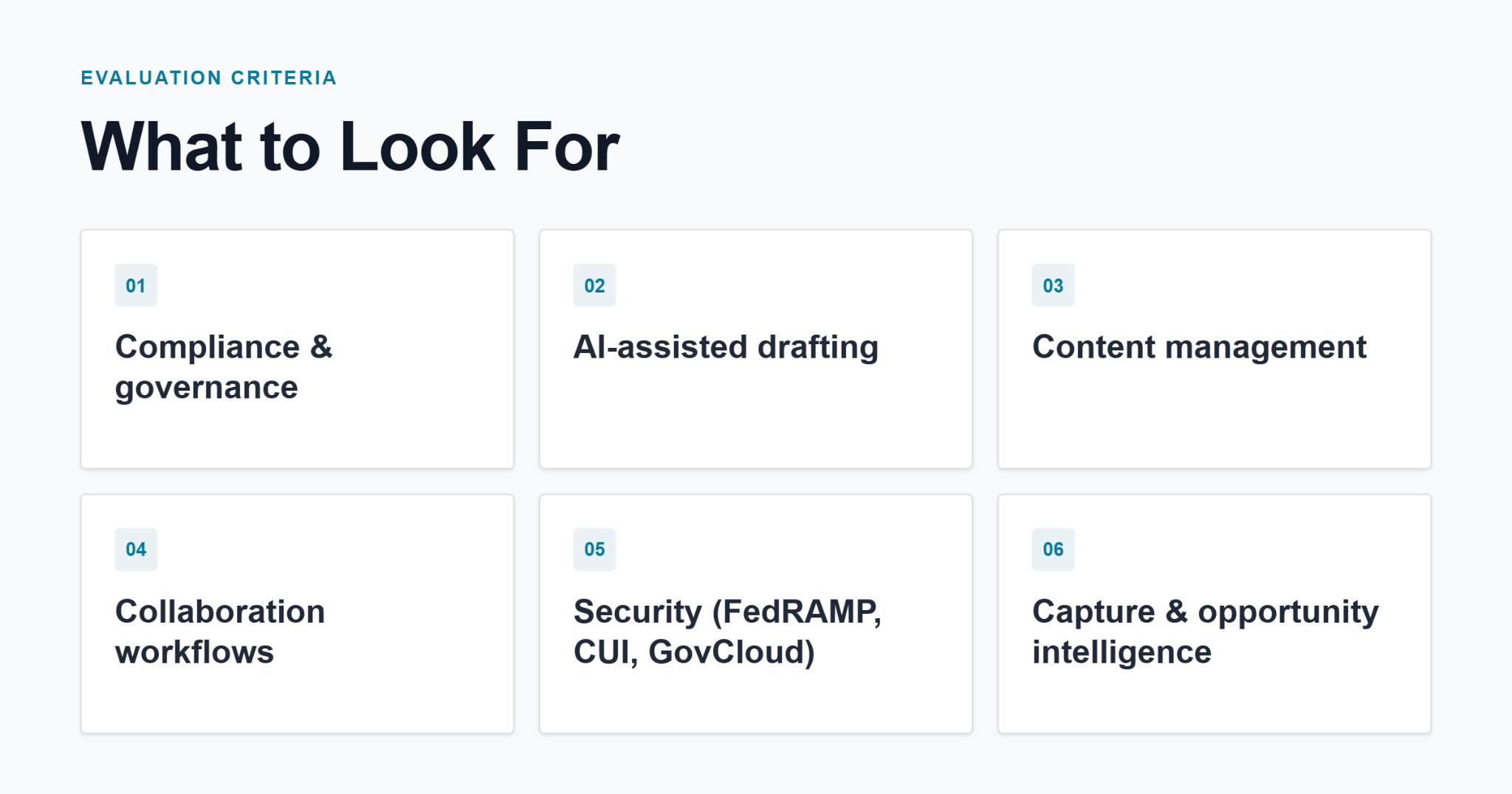Select the Security (FedRAMP, CUI, GovCloud) title

(727, 632)
